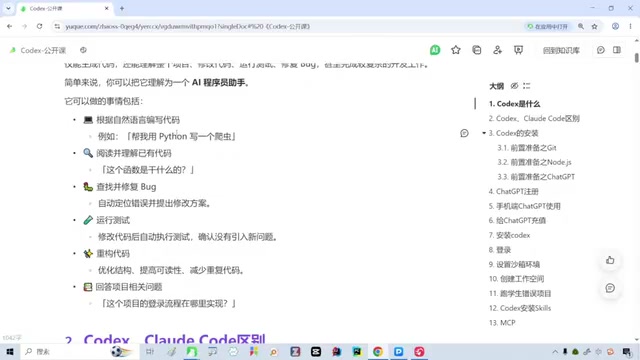Screen dimensions: 640x360
Task: Open the Windows Start menu
Action: point(10,351)
